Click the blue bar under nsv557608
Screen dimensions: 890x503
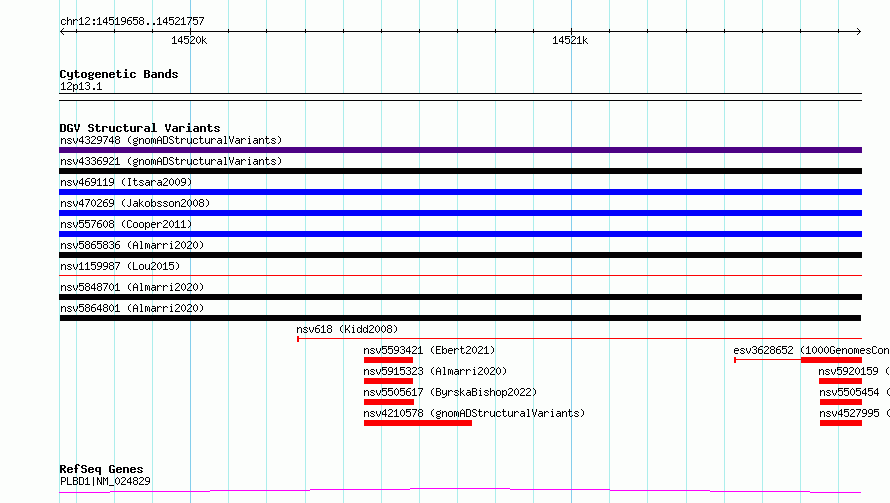(460, 234)
